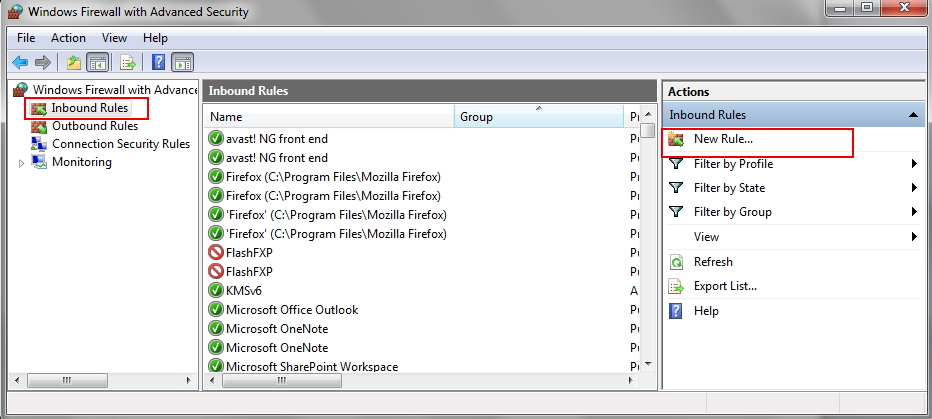This screenshot has height=419, width=932.
Task: Click the blue Help toolbar icon
Action: 159,62
